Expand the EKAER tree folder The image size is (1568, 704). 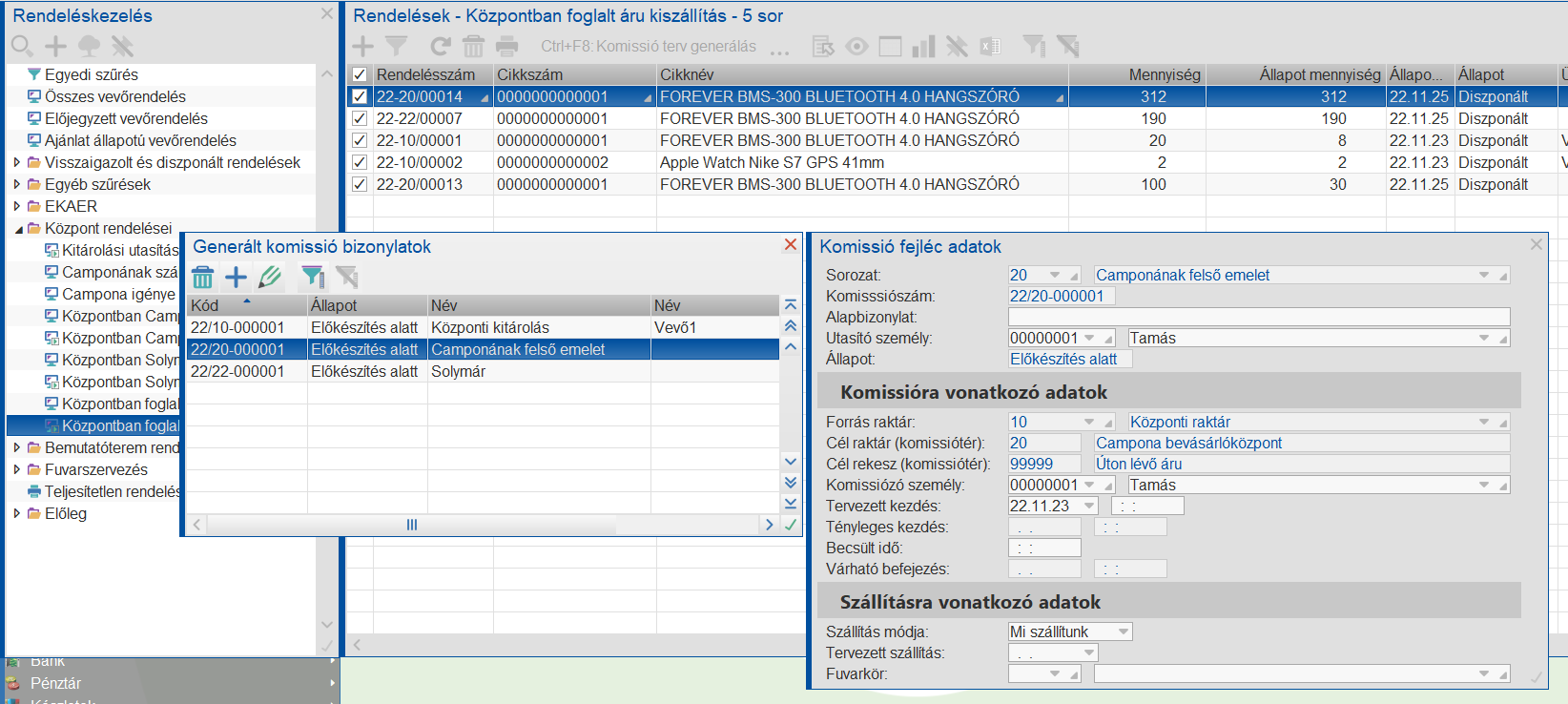(17, 206)
